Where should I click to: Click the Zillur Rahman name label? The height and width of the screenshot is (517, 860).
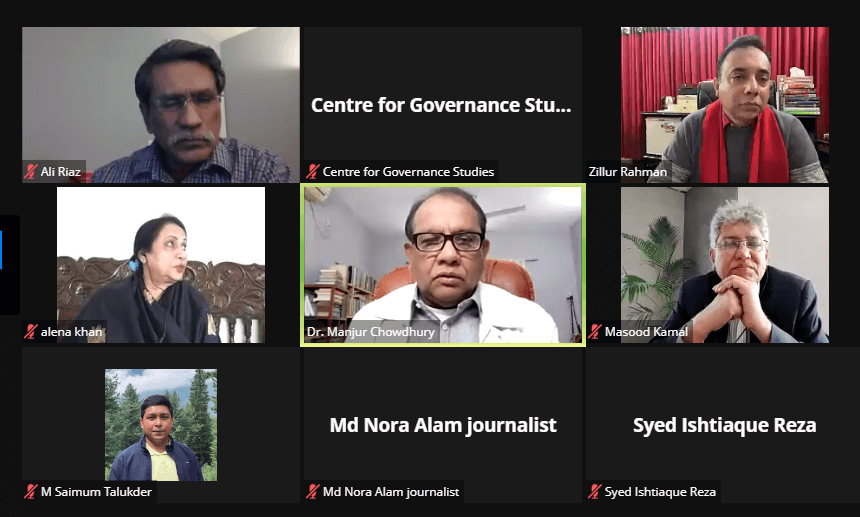pyautogui.click(x=627, y=172)
